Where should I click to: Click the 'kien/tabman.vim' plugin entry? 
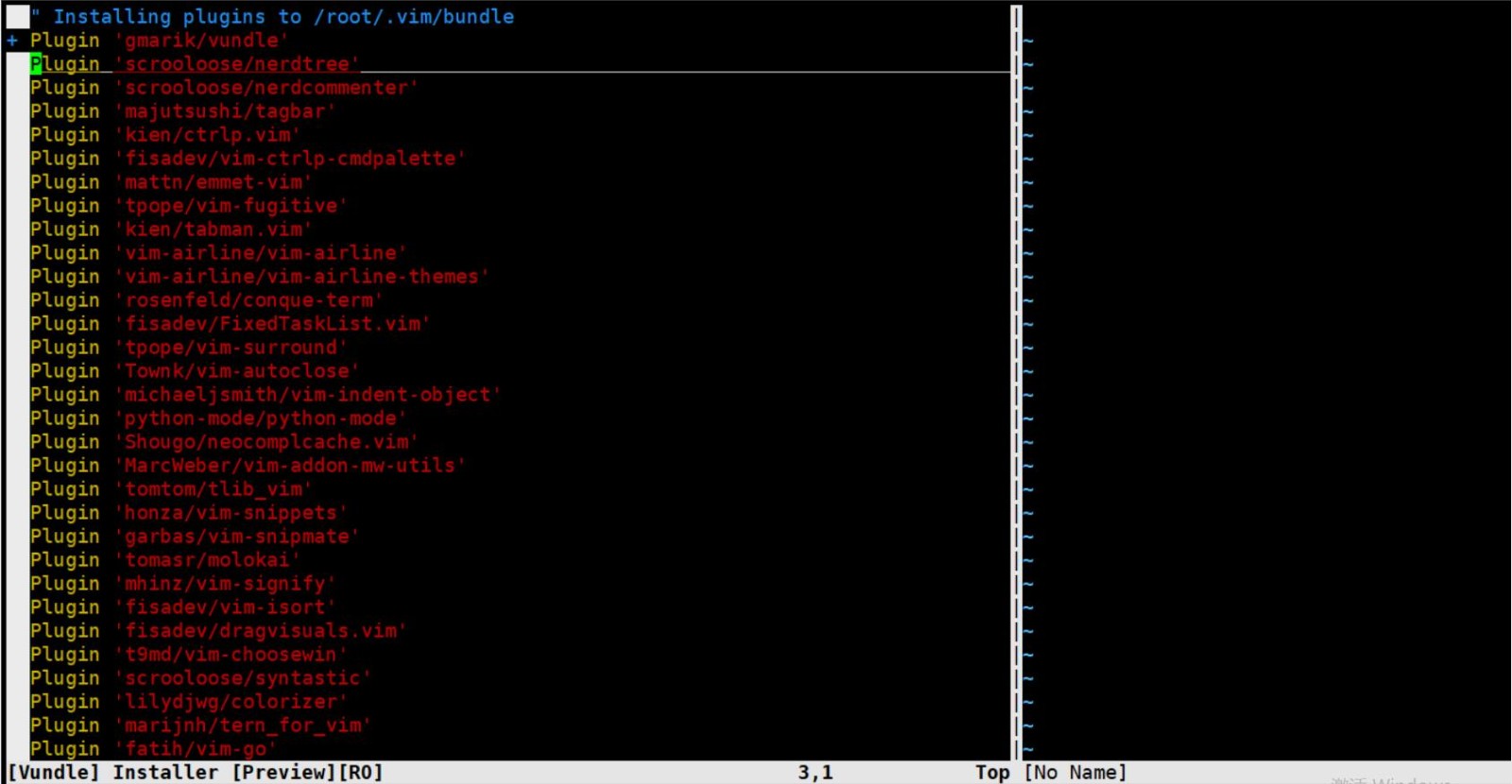(171, 230)
